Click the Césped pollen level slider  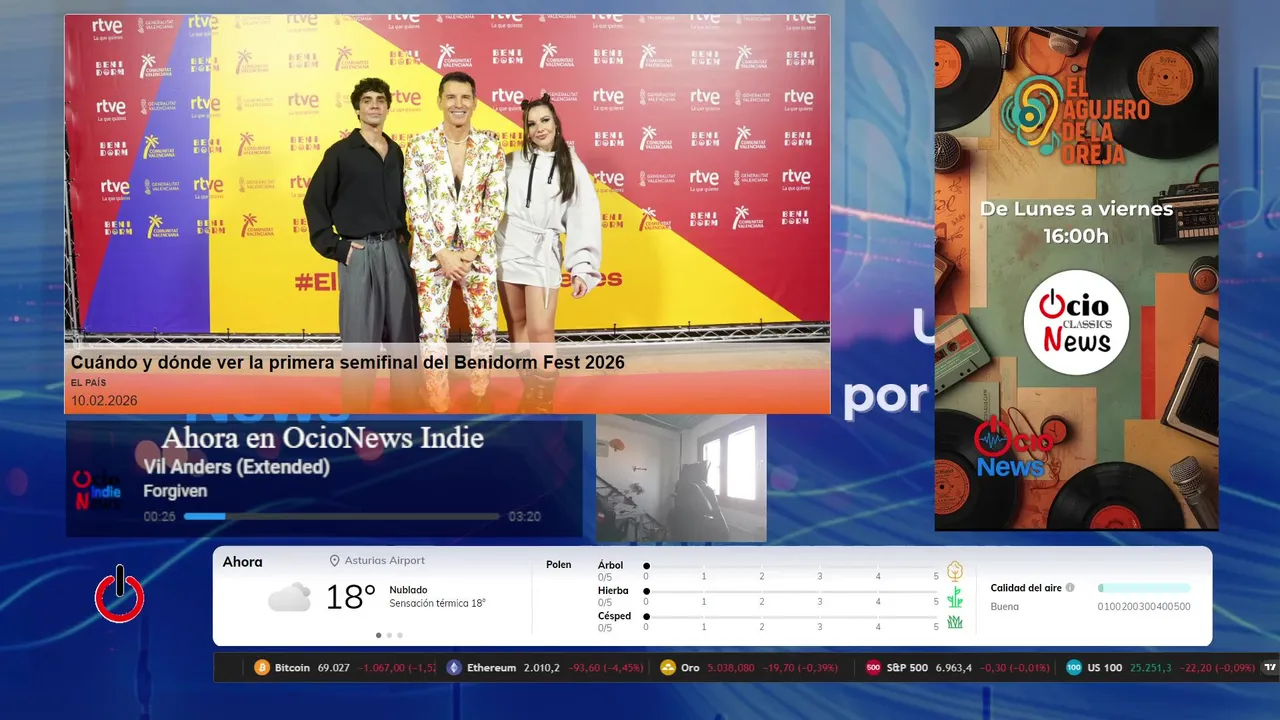(x=791, y=617)
